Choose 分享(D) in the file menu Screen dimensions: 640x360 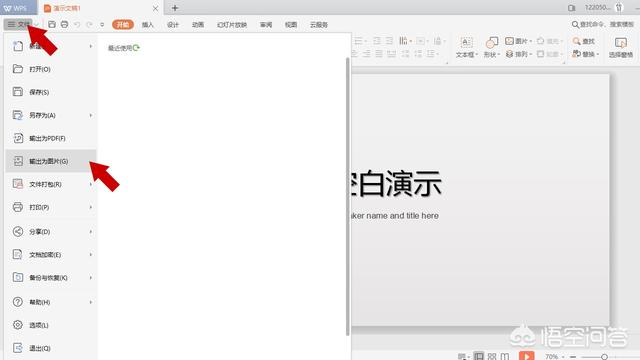tap(51, 232)
